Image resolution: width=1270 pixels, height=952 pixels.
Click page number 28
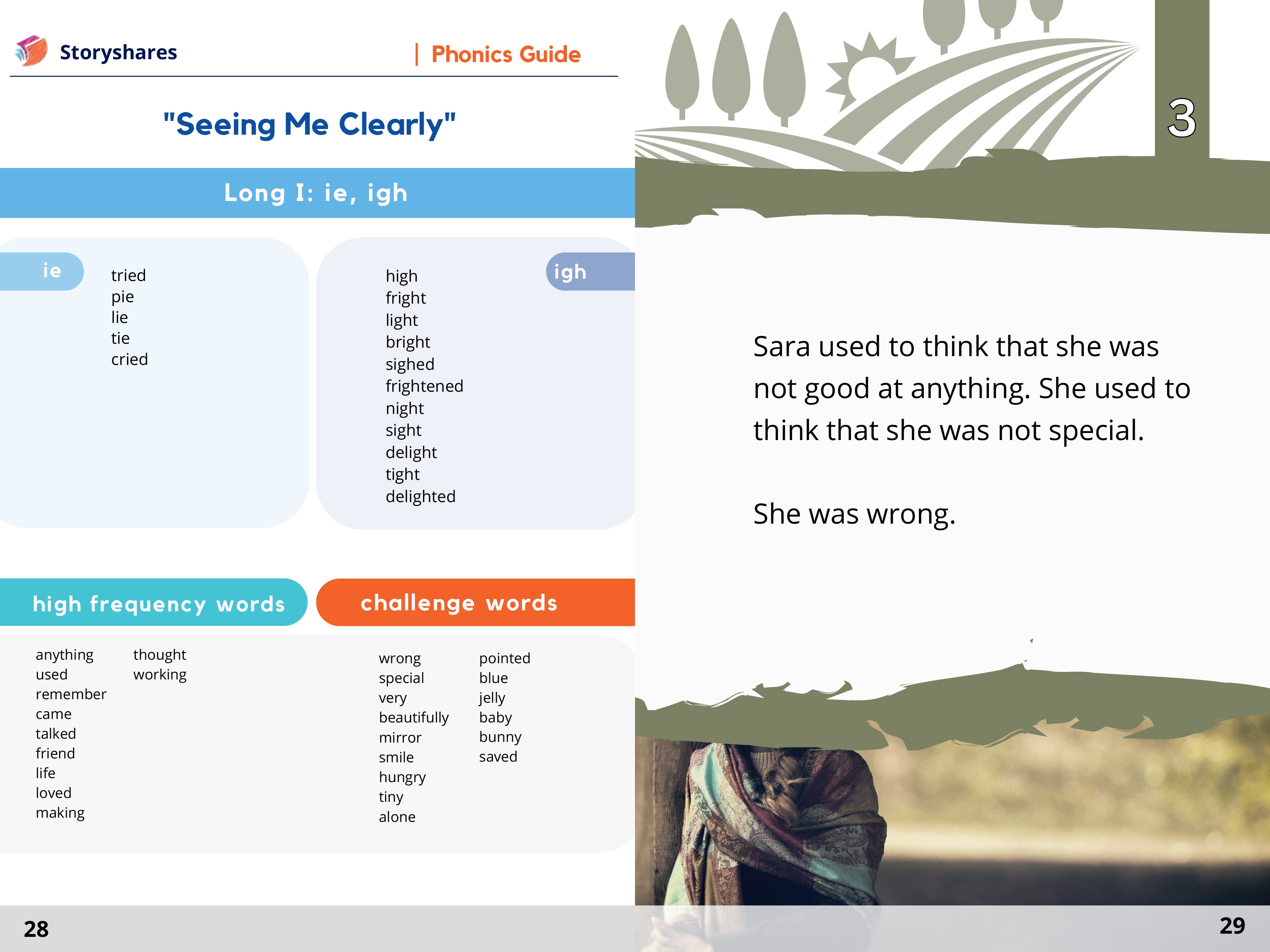click(x=36, y=929)
